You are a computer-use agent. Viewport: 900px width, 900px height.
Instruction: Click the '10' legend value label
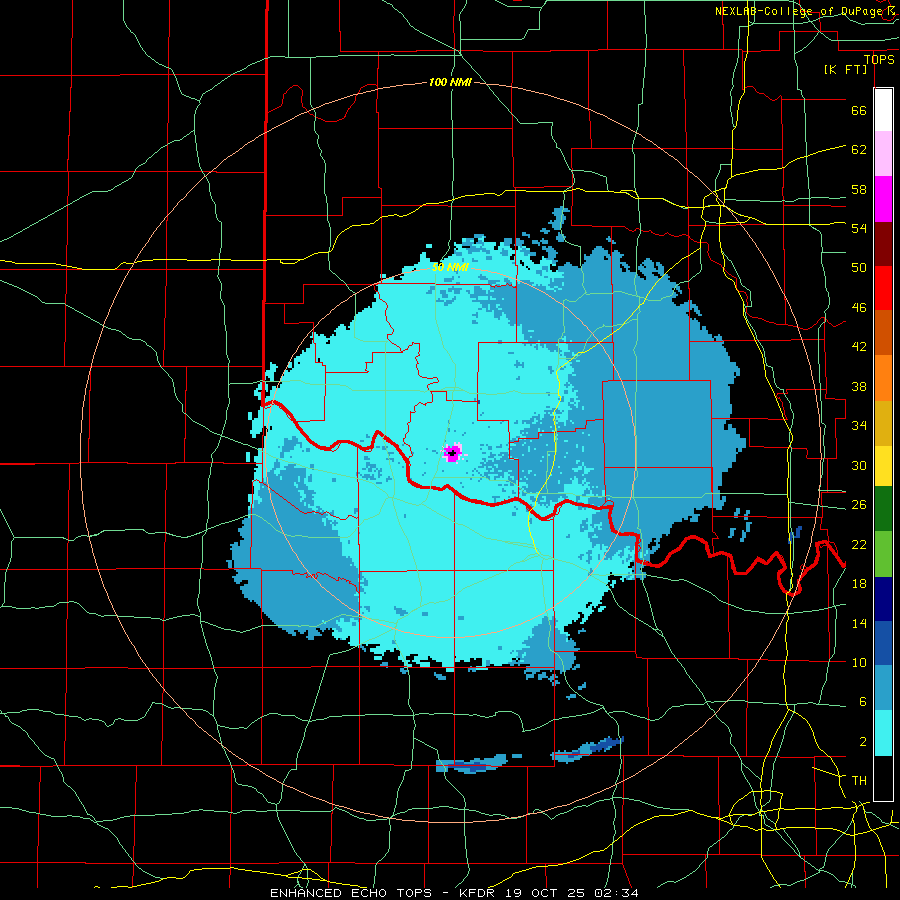pos(859,663)
